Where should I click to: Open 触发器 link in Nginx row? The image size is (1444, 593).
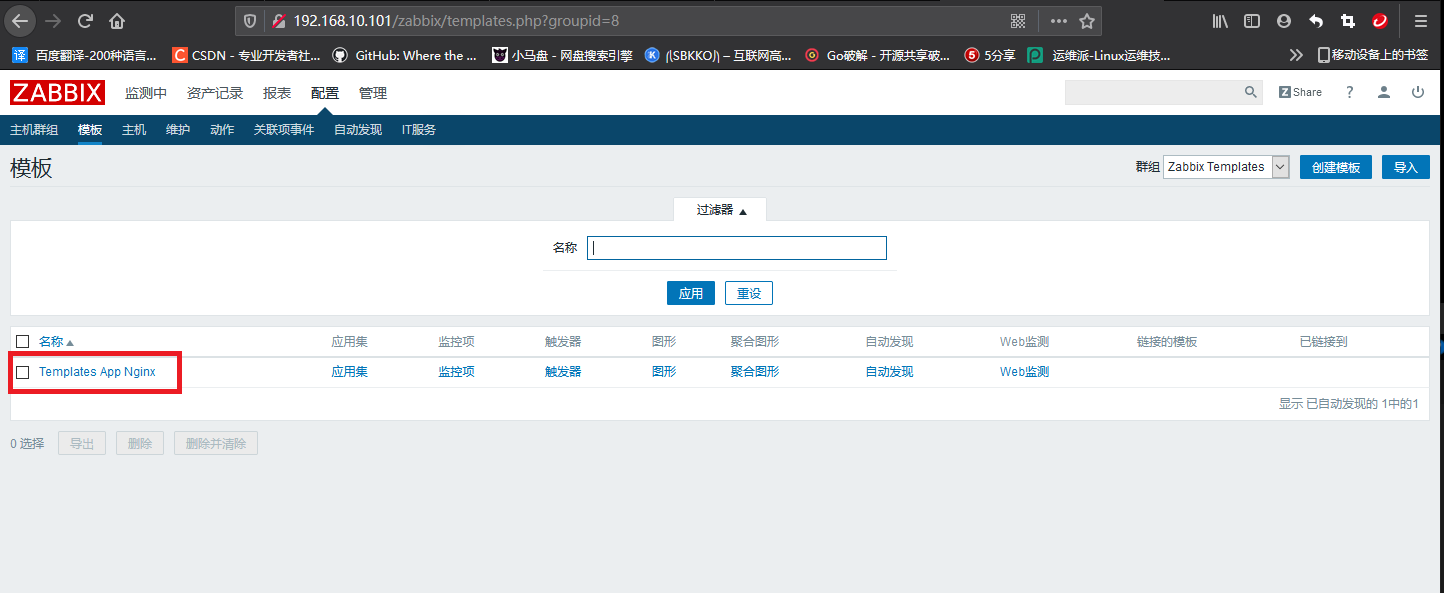pyautogui.click(x=563, y=372)
